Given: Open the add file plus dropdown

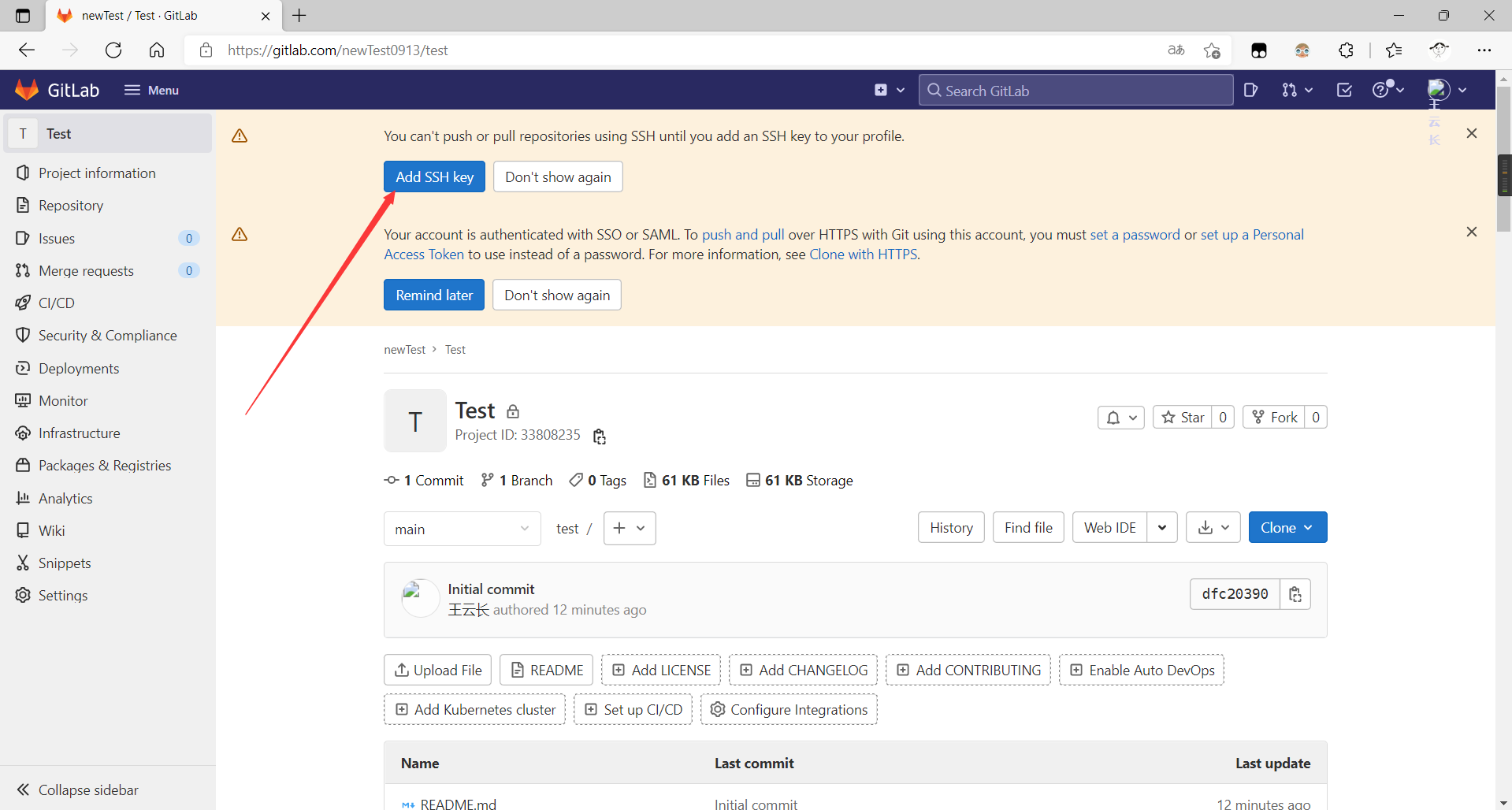Looking at the screenshot, I should pos(630,528).
